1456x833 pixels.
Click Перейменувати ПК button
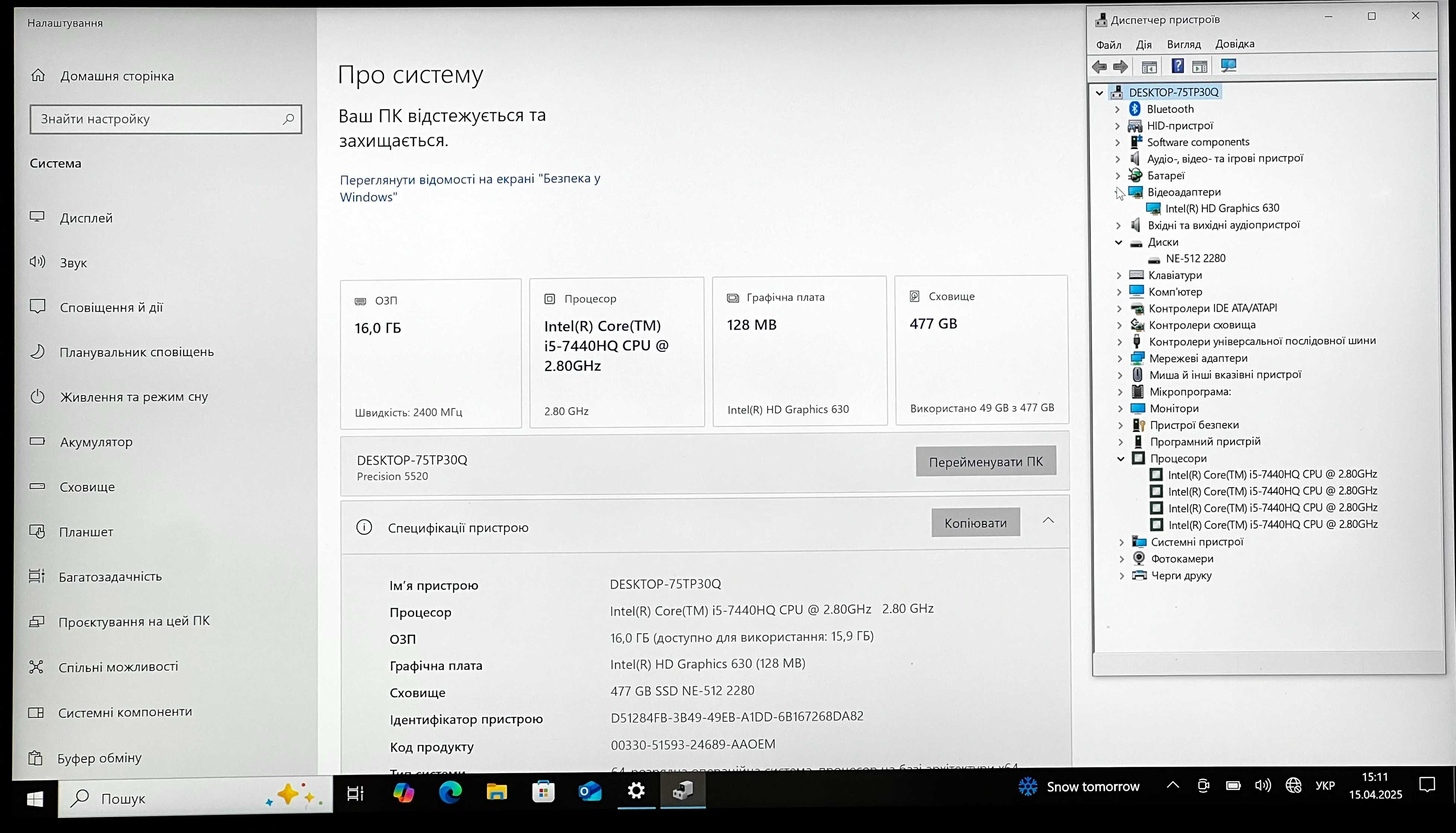pos(986,461)
